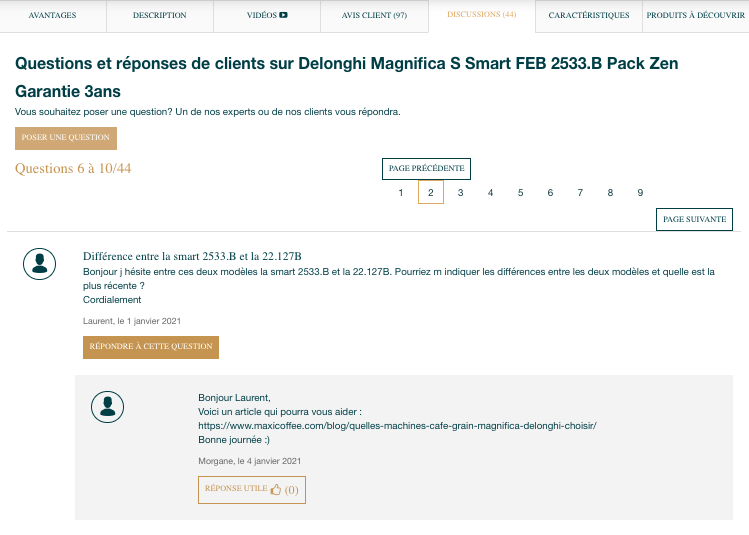Open the Avantages tab
The height and width of the screenshot is (535, 749).
point(52,16)
